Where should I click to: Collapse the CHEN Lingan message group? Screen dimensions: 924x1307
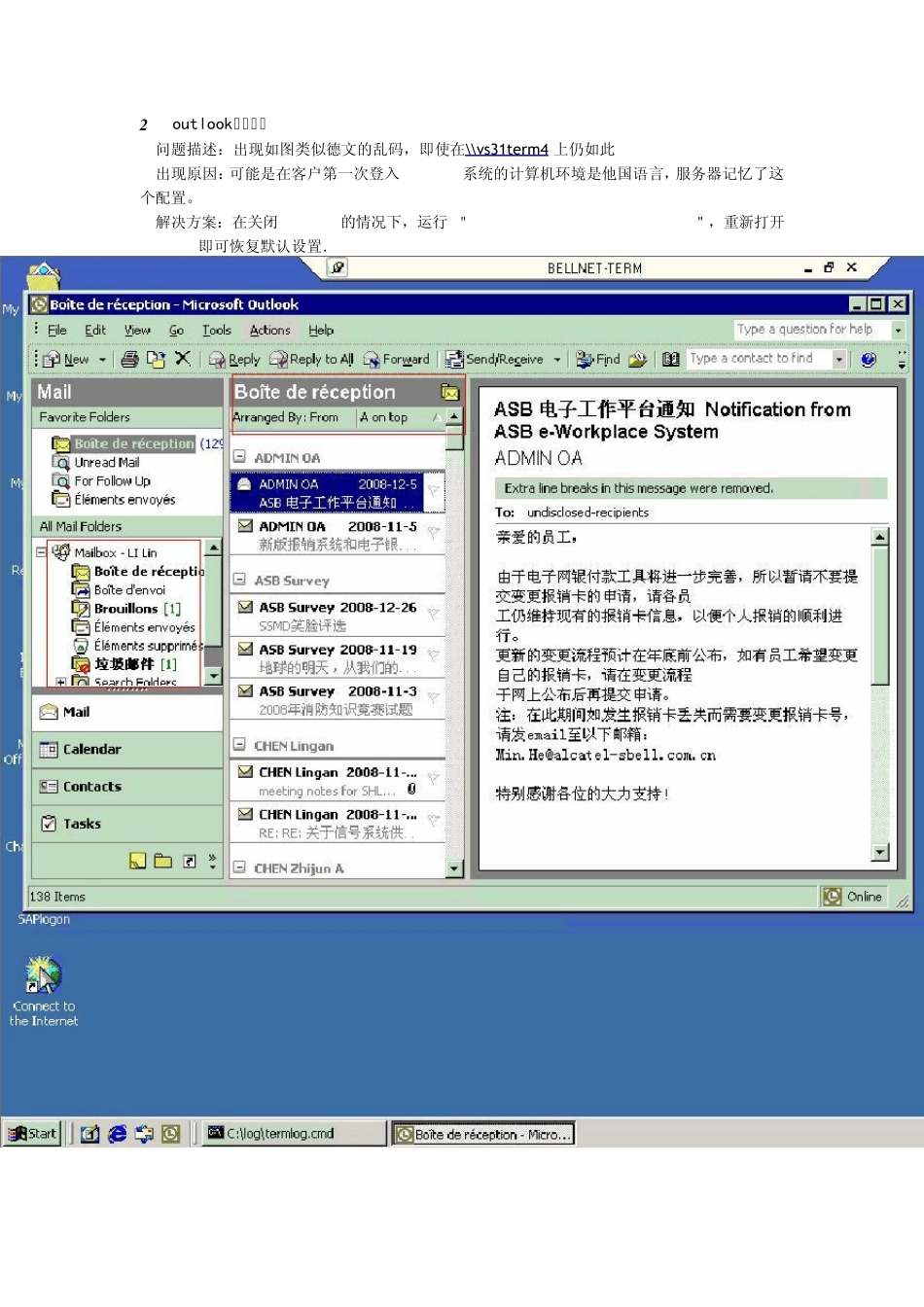tap(239, 745)
